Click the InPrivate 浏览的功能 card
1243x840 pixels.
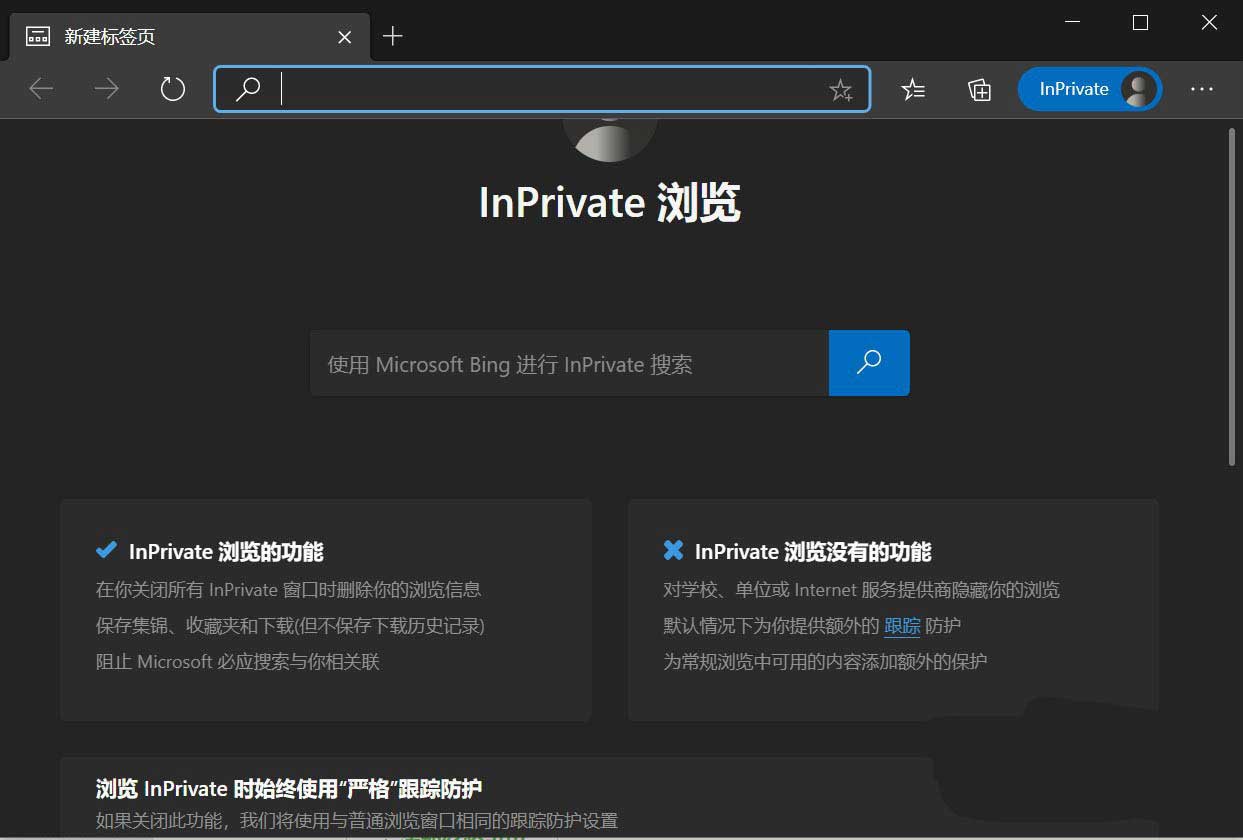(x=325, y=610)
